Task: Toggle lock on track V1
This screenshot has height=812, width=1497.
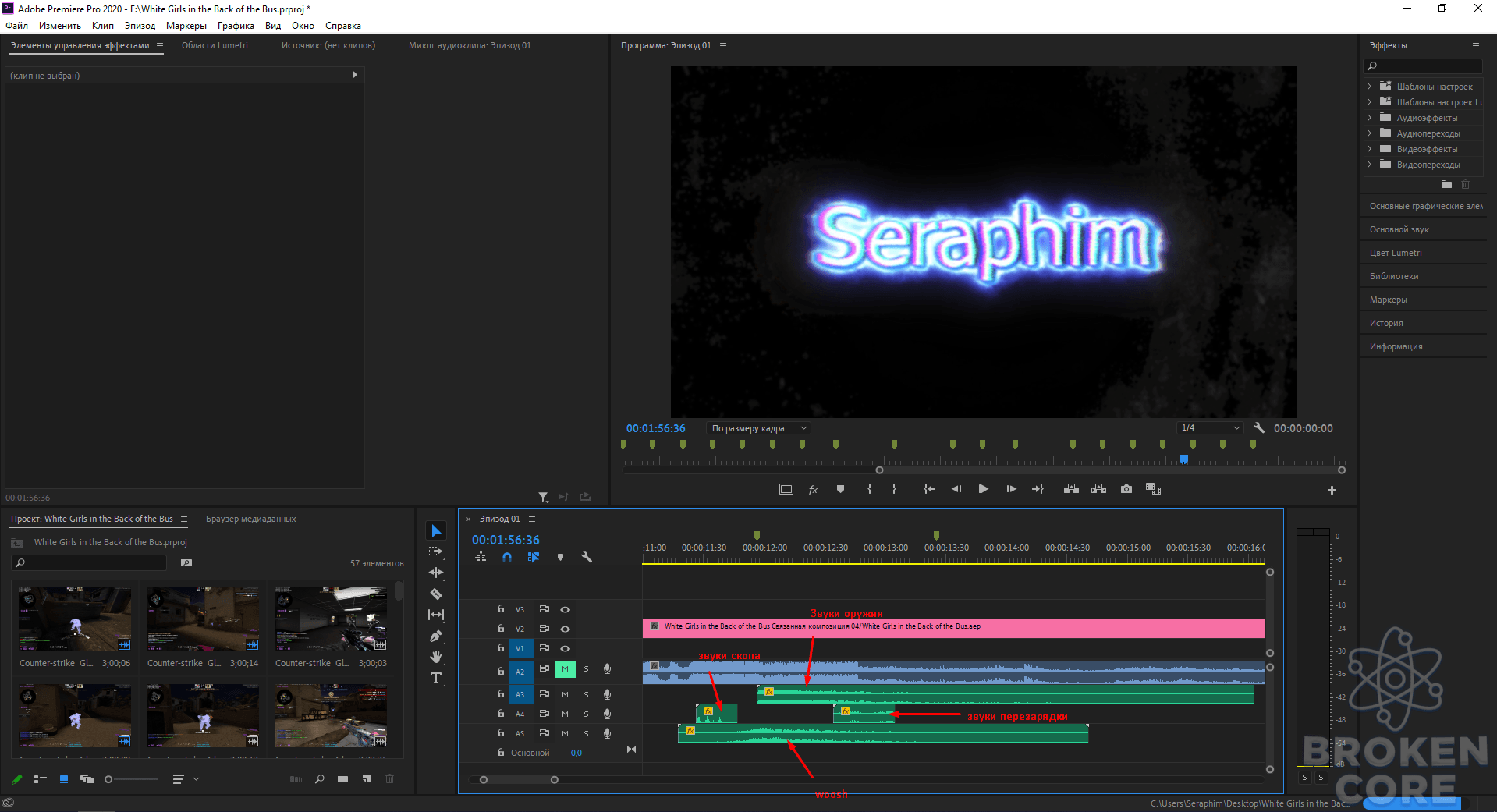Action: [500, 647]
